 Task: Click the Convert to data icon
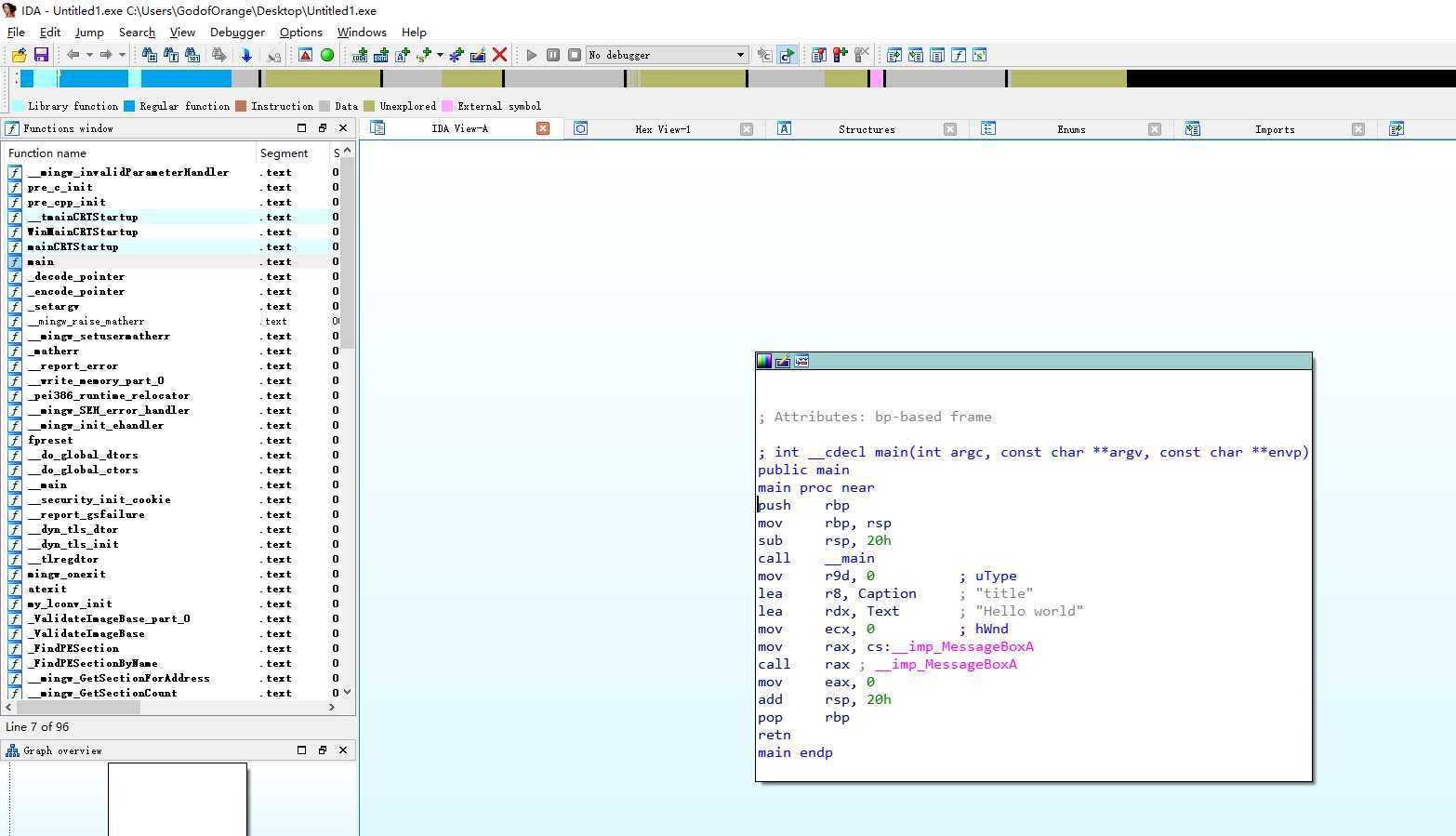[x=380, y=55]
